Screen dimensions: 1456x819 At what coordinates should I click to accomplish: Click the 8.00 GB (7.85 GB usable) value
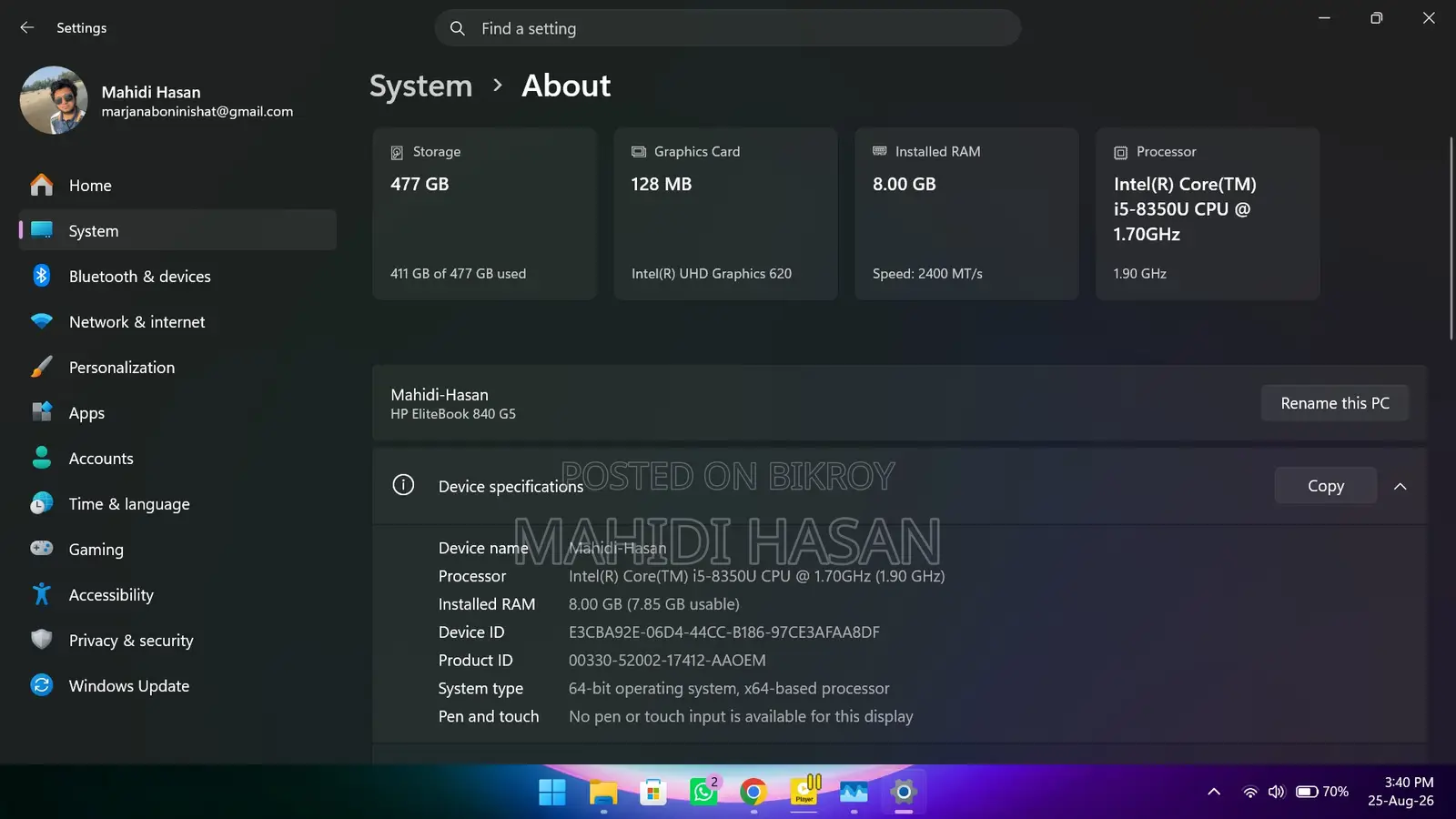pyautogui.click(x=654, y=604)
